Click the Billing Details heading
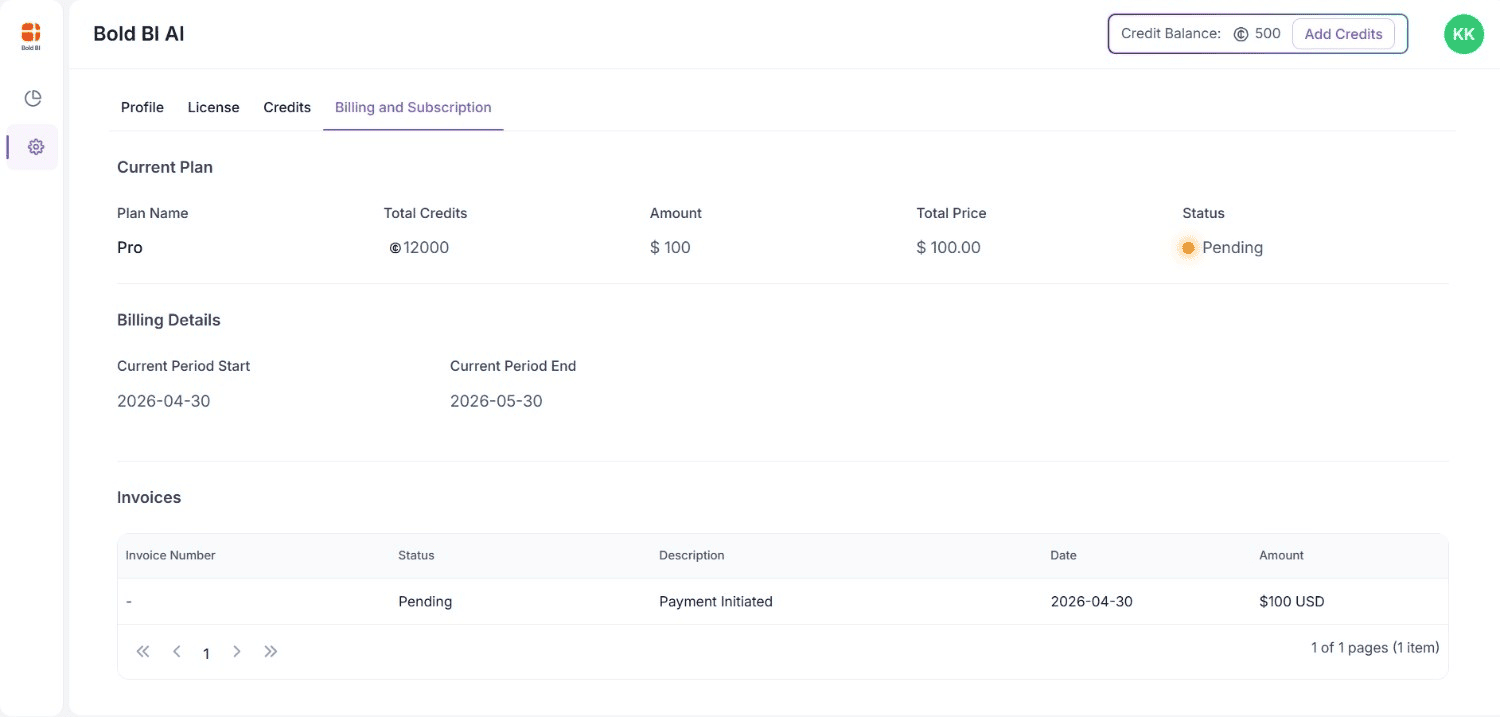Viewport: 1500px width, 717px height. point(169,321)
